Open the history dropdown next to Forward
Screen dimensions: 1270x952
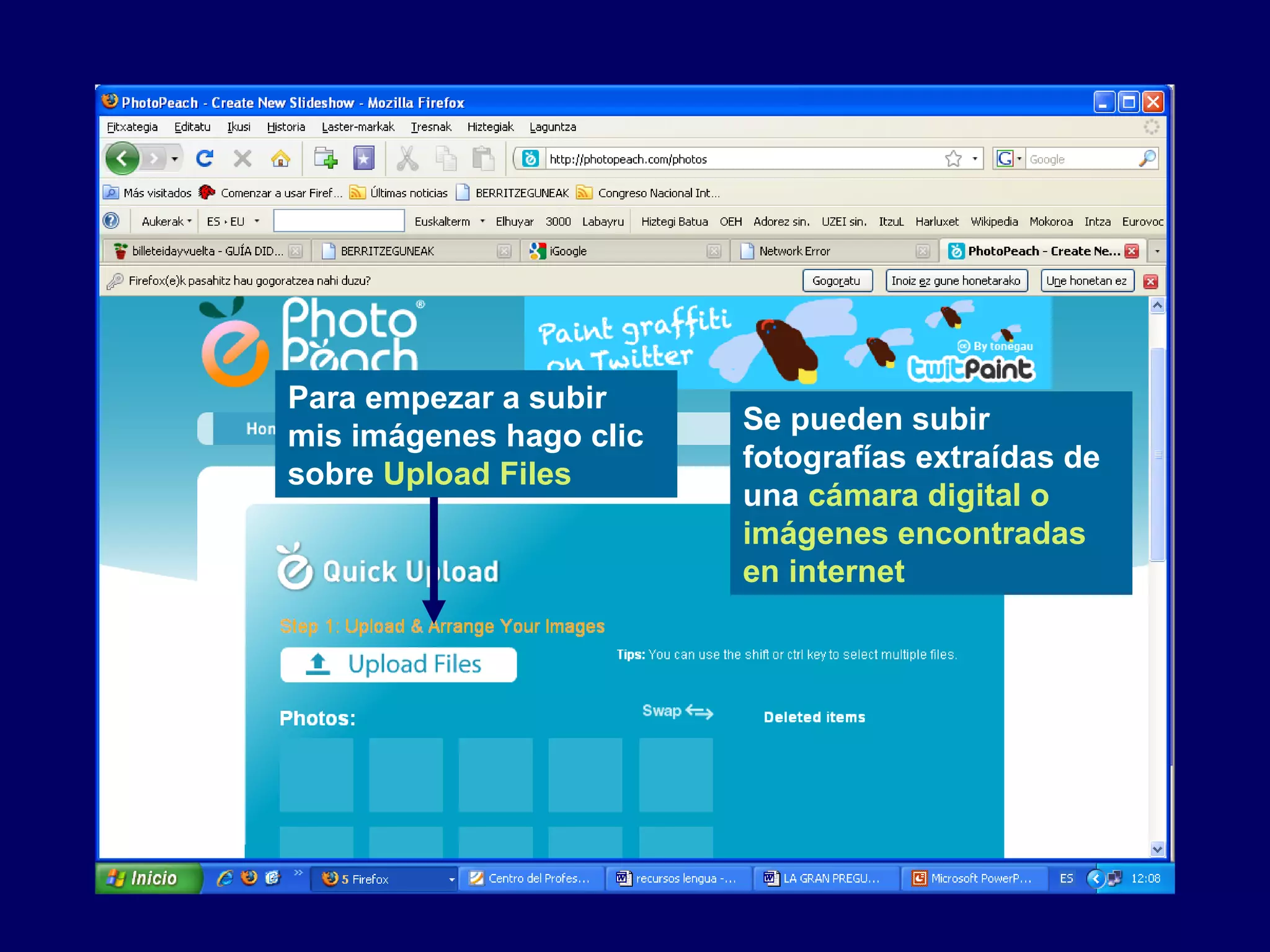(175, 159)
